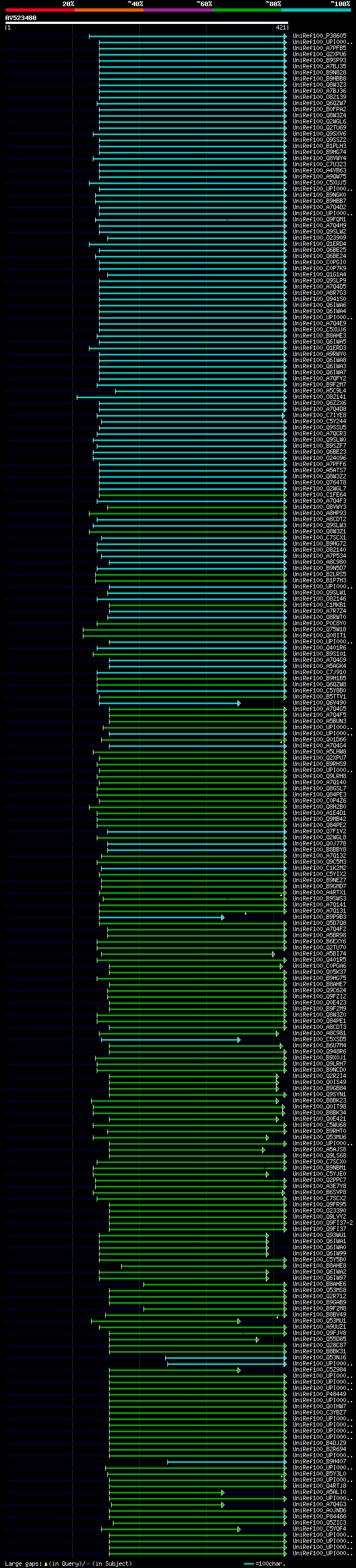Select the UniRef100_Q9FI37-2 entry
Viewport: 356px width, 1568px height.
pos(323,1223)
